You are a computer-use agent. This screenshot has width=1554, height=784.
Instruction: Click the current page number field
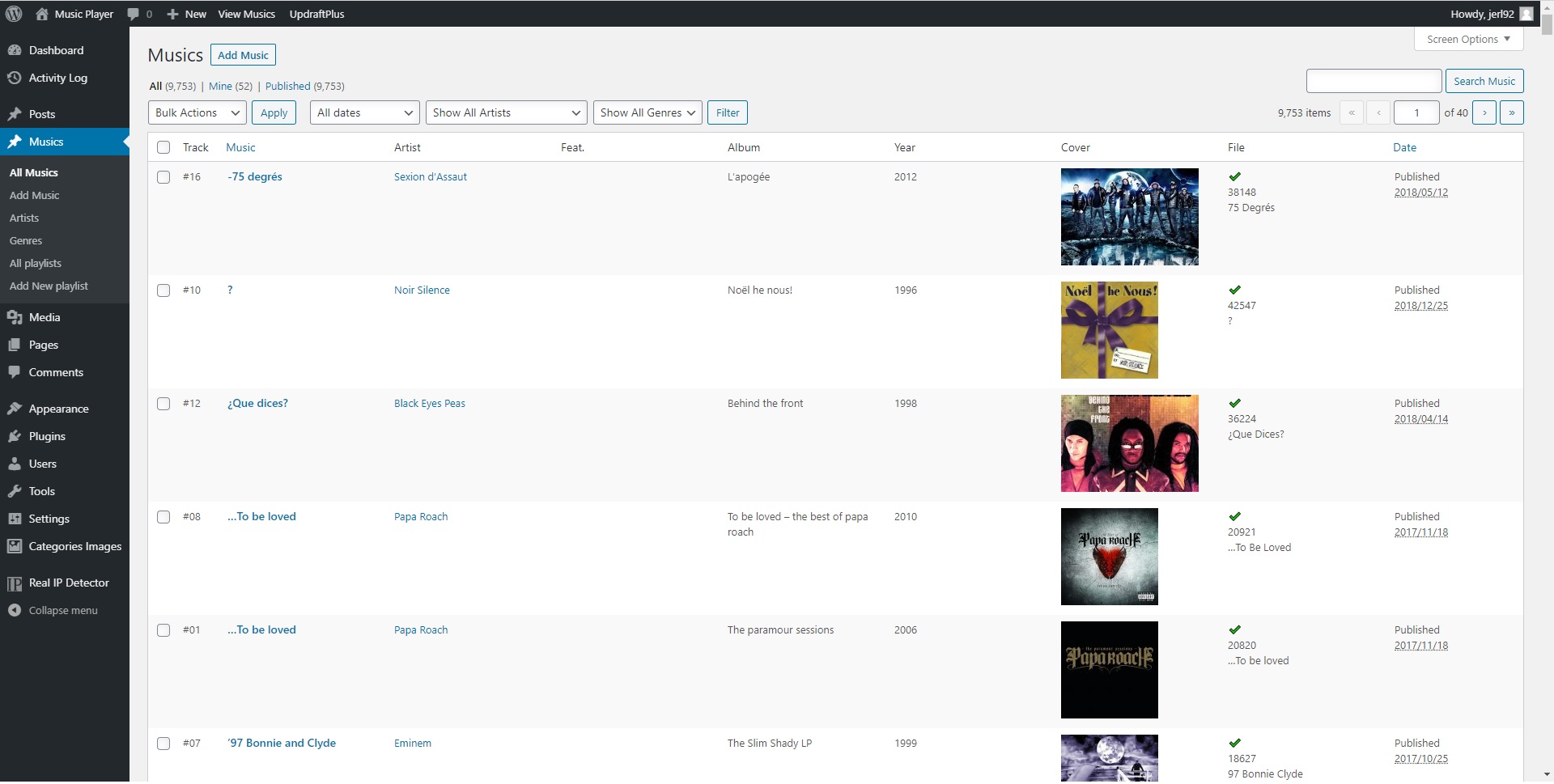tap(1416, 112)
